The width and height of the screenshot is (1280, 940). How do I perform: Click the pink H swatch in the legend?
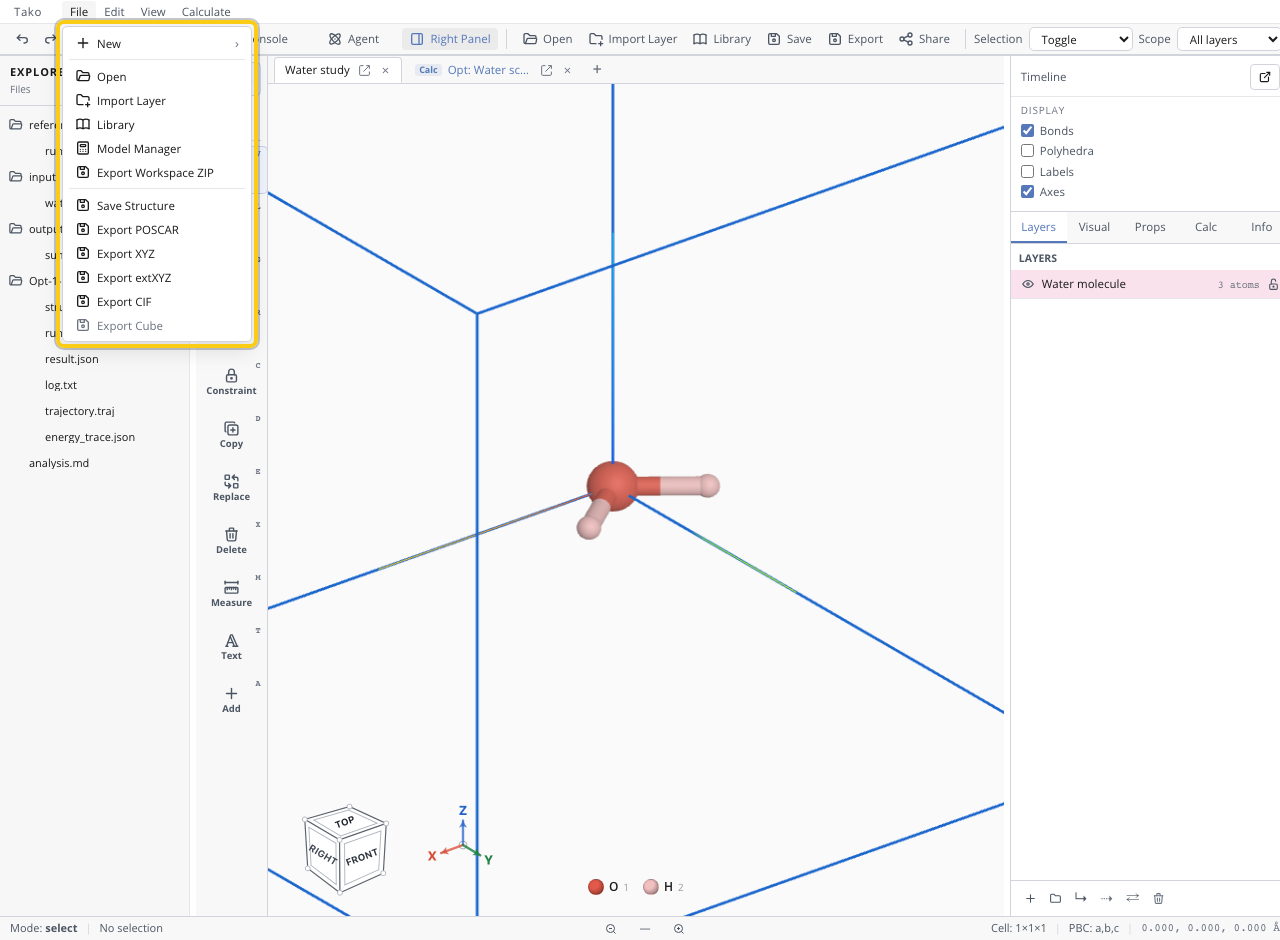pyautogui.click(x=651, y=887)
